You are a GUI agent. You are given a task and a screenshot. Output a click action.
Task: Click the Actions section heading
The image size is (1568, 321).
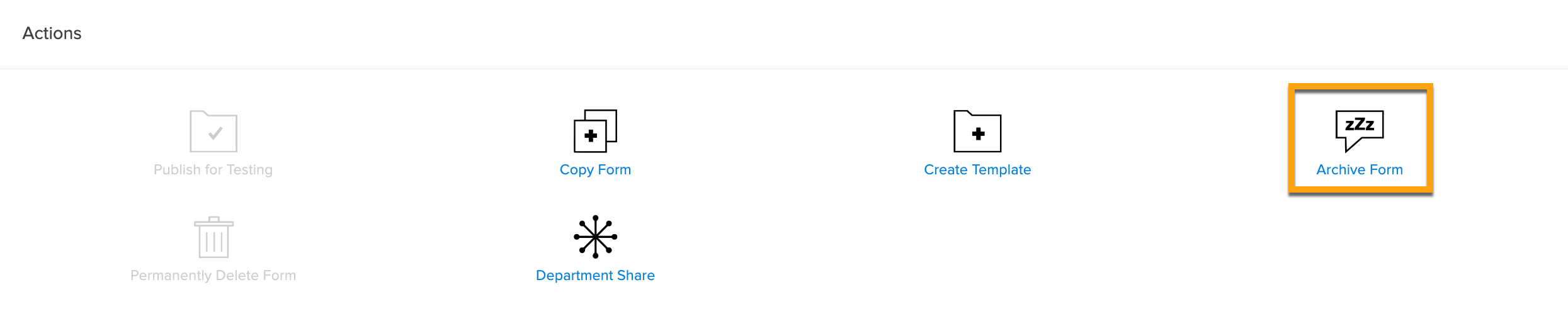pos(52,33)
